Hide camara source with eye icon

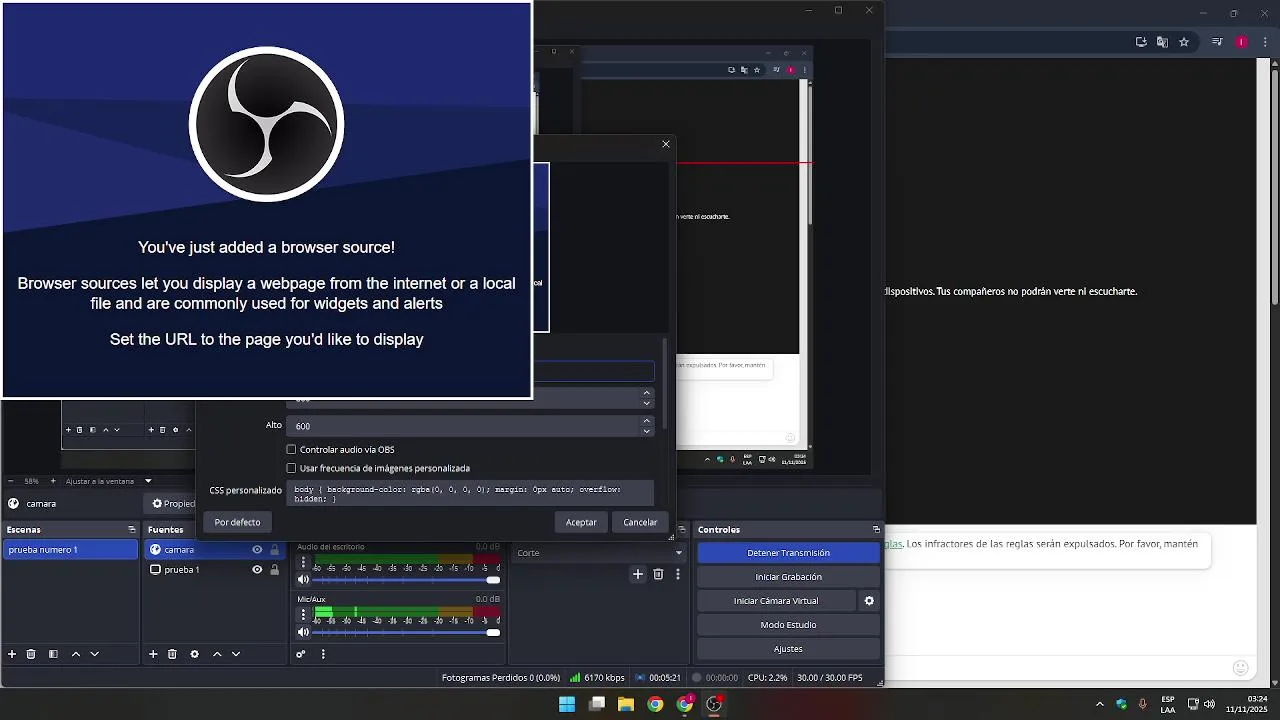tap(257, 550)
